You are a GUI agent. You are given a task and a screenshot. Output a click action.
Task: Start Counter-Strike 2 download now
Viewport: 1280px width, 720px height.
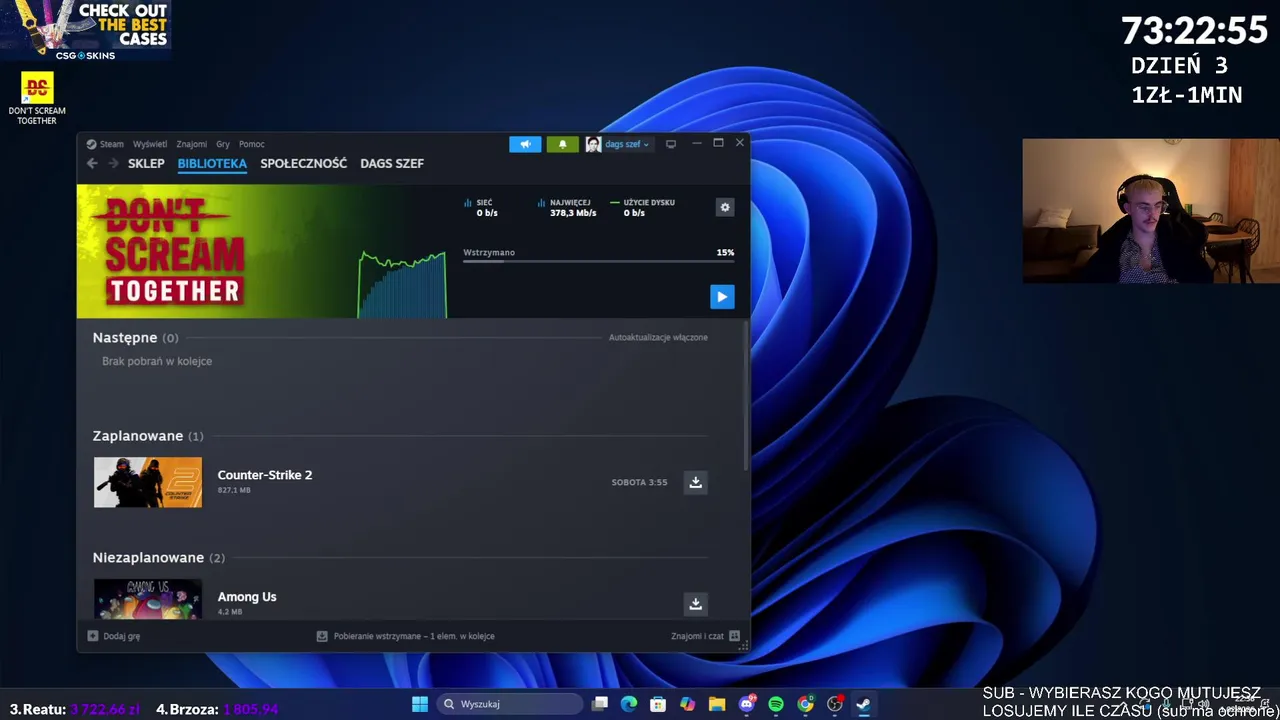tap(695, 482)
